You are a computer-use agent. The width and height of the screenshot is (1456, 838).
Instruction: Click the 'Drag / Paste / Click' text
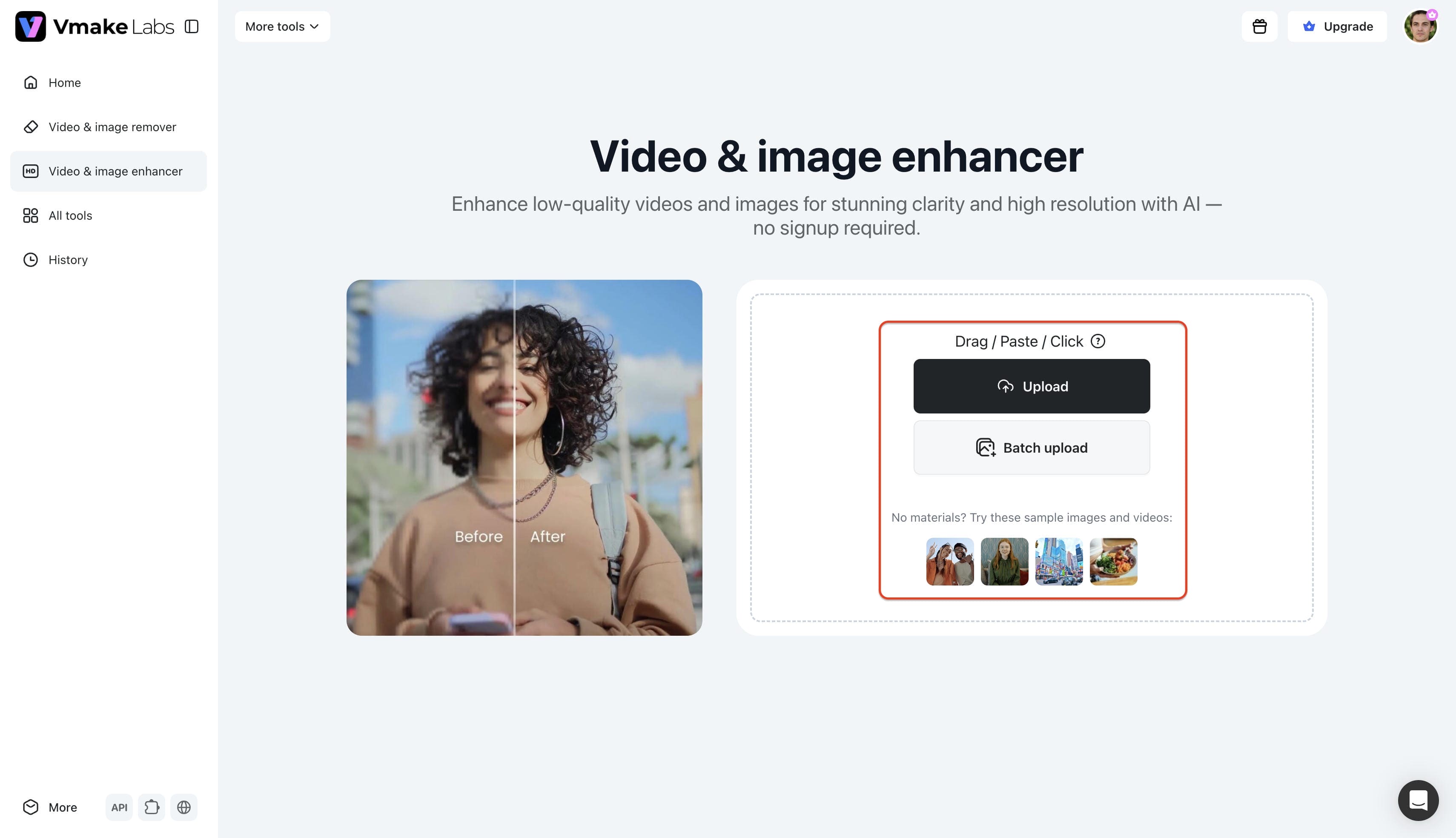(x=1019, y=342)
